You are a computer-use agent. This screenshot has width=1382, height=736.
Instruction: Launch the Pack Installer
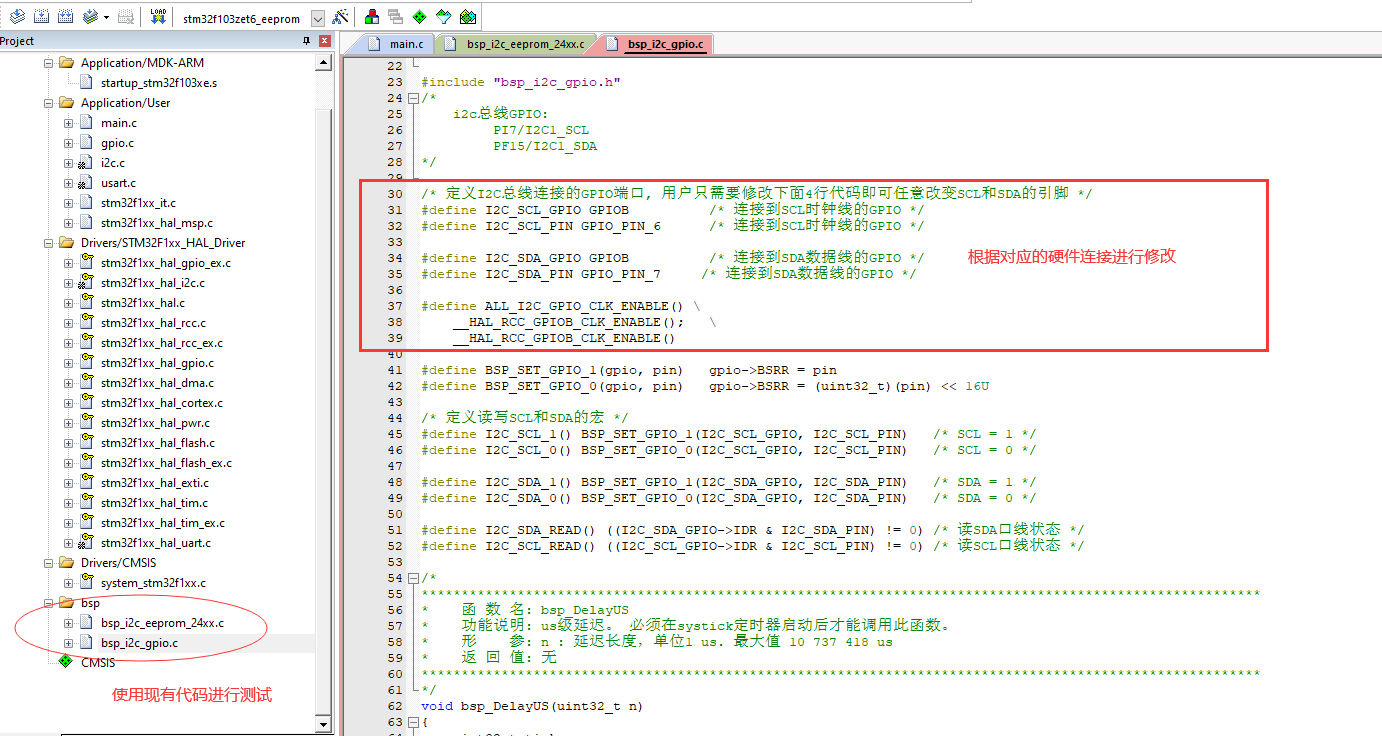pyautogui.click(x=468, y=15)
